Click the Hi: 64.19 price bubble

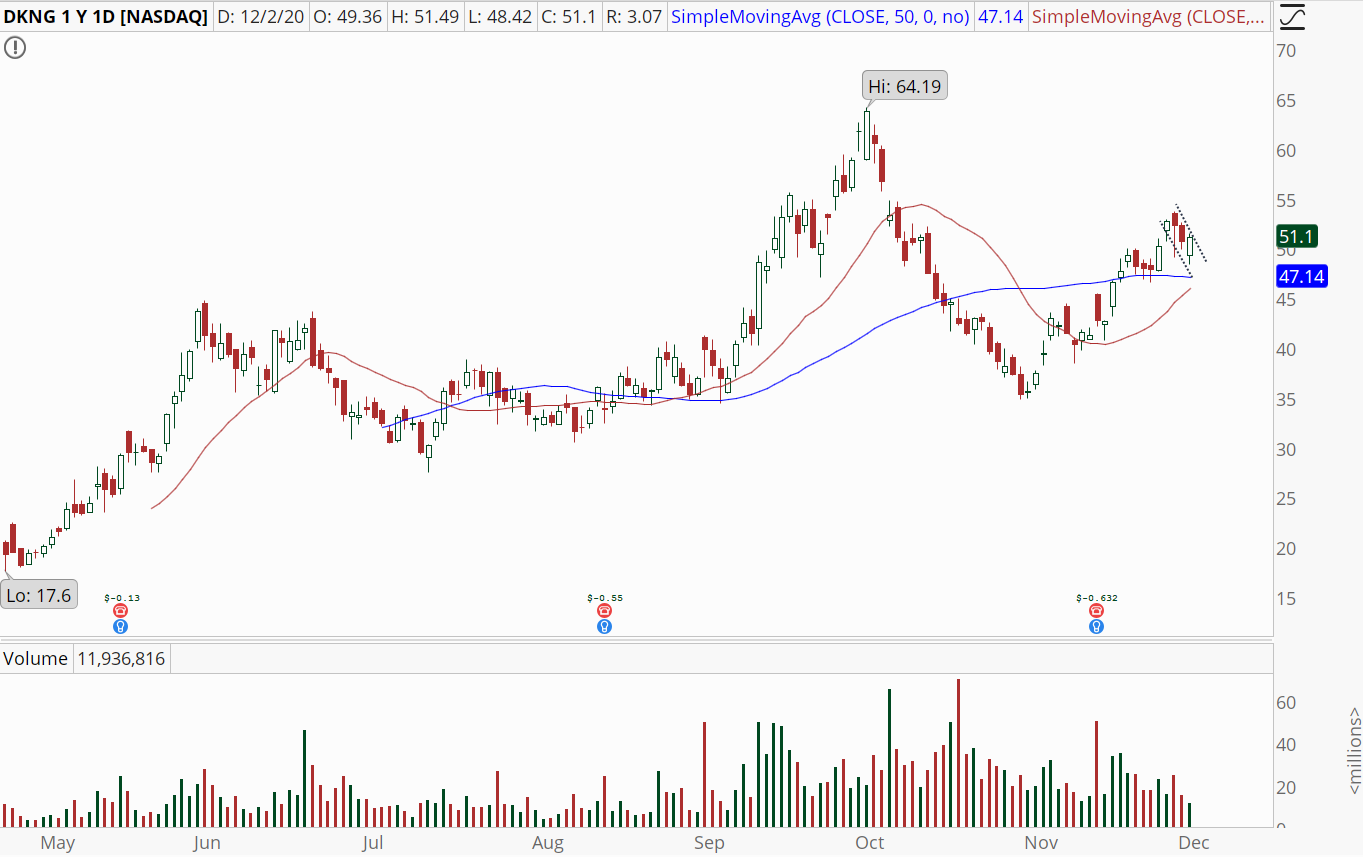tap(905, 87)
